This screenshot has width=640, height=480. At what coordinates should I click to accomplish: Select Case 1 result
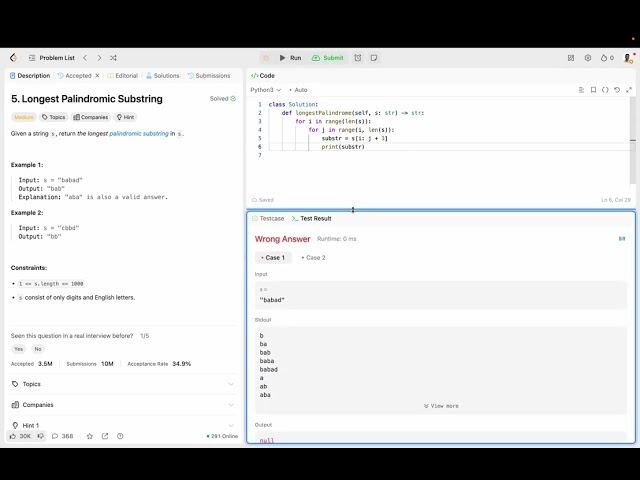click(273, 258)
